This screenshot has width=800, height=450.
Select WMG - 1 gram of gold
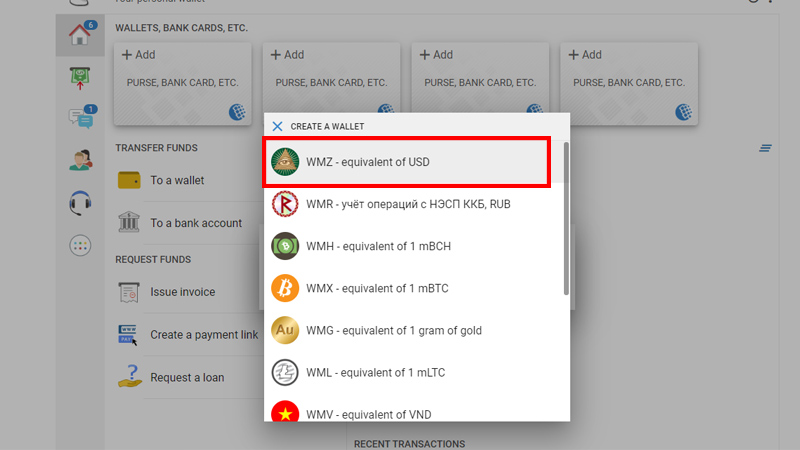point(413,330)
